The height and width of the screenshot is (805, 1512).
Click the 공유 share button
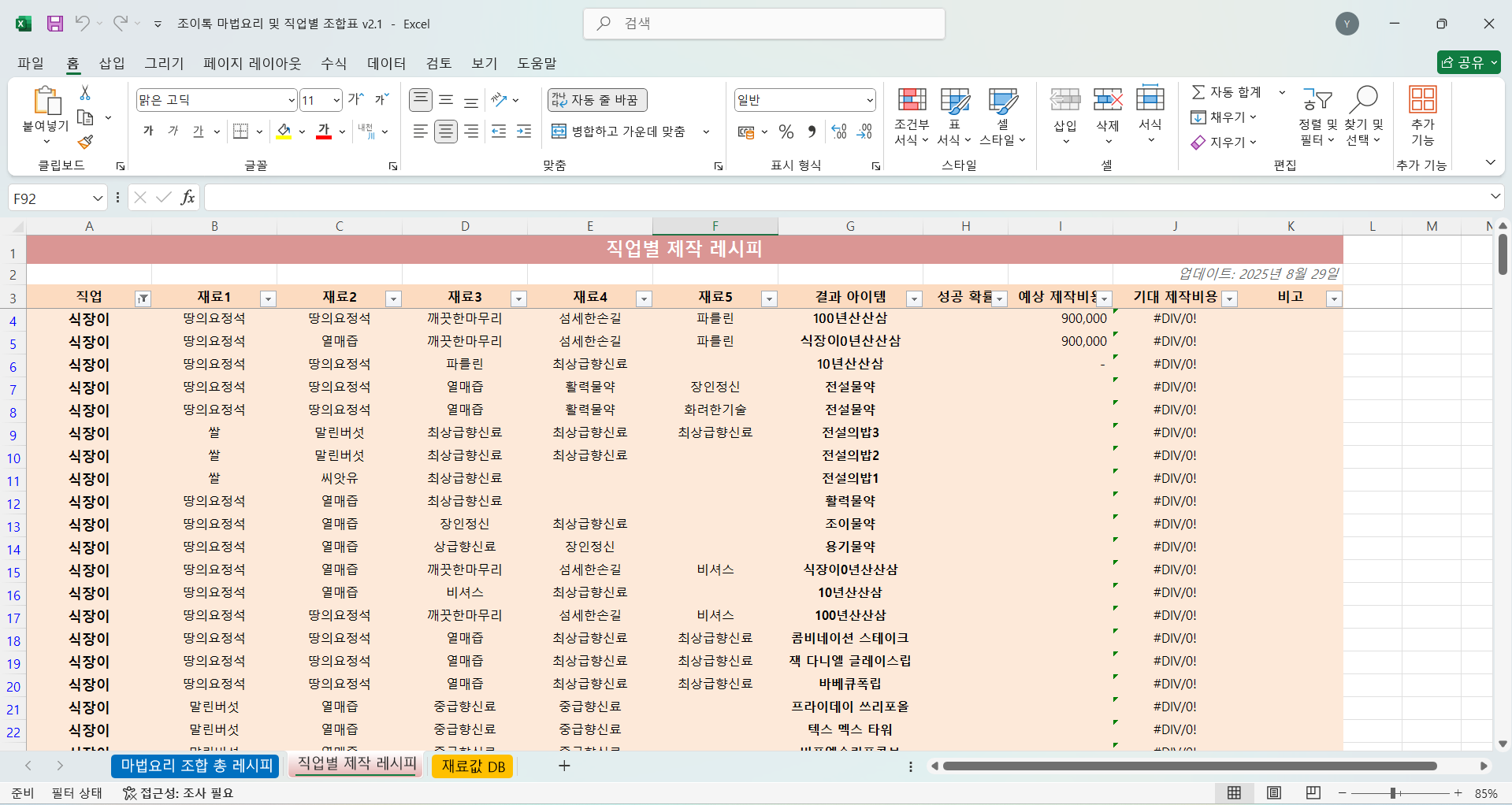click(1468, 62)
